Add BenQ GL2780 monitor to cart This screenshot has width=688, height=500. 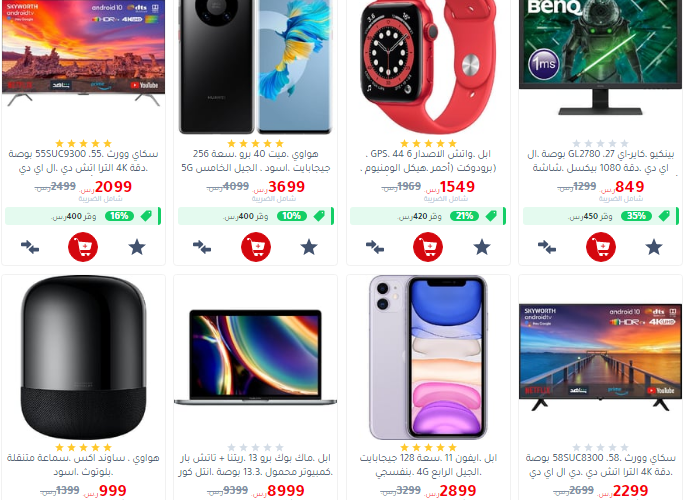[601, 247]
